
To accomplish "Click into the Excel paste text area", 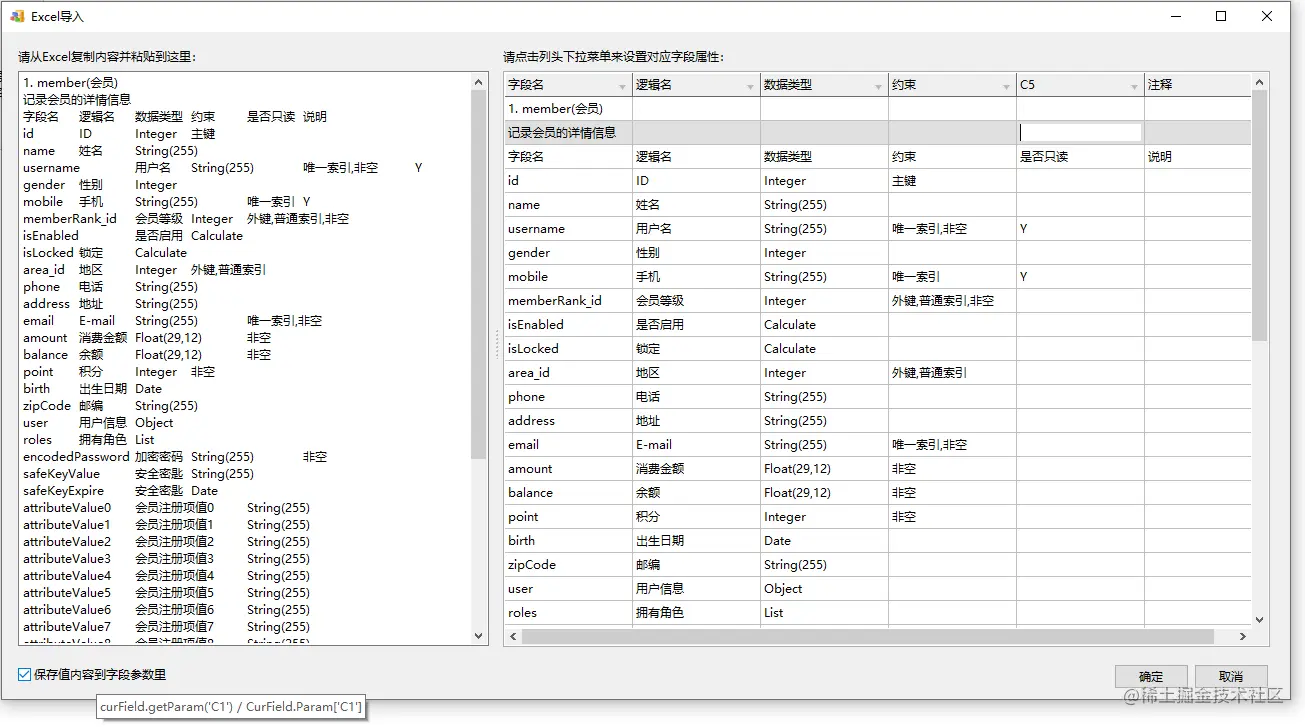I will pos(245,358).
